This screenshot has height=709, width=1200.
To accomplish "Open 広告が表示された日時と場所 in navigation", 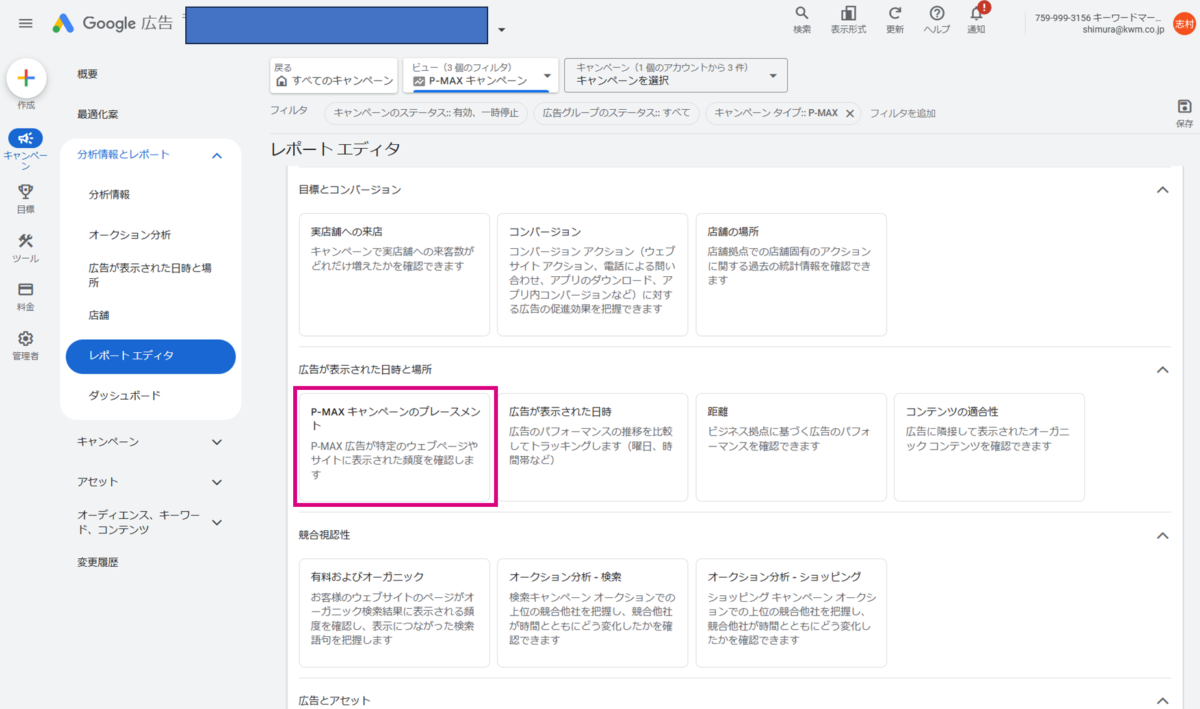I will coord(150,275).
